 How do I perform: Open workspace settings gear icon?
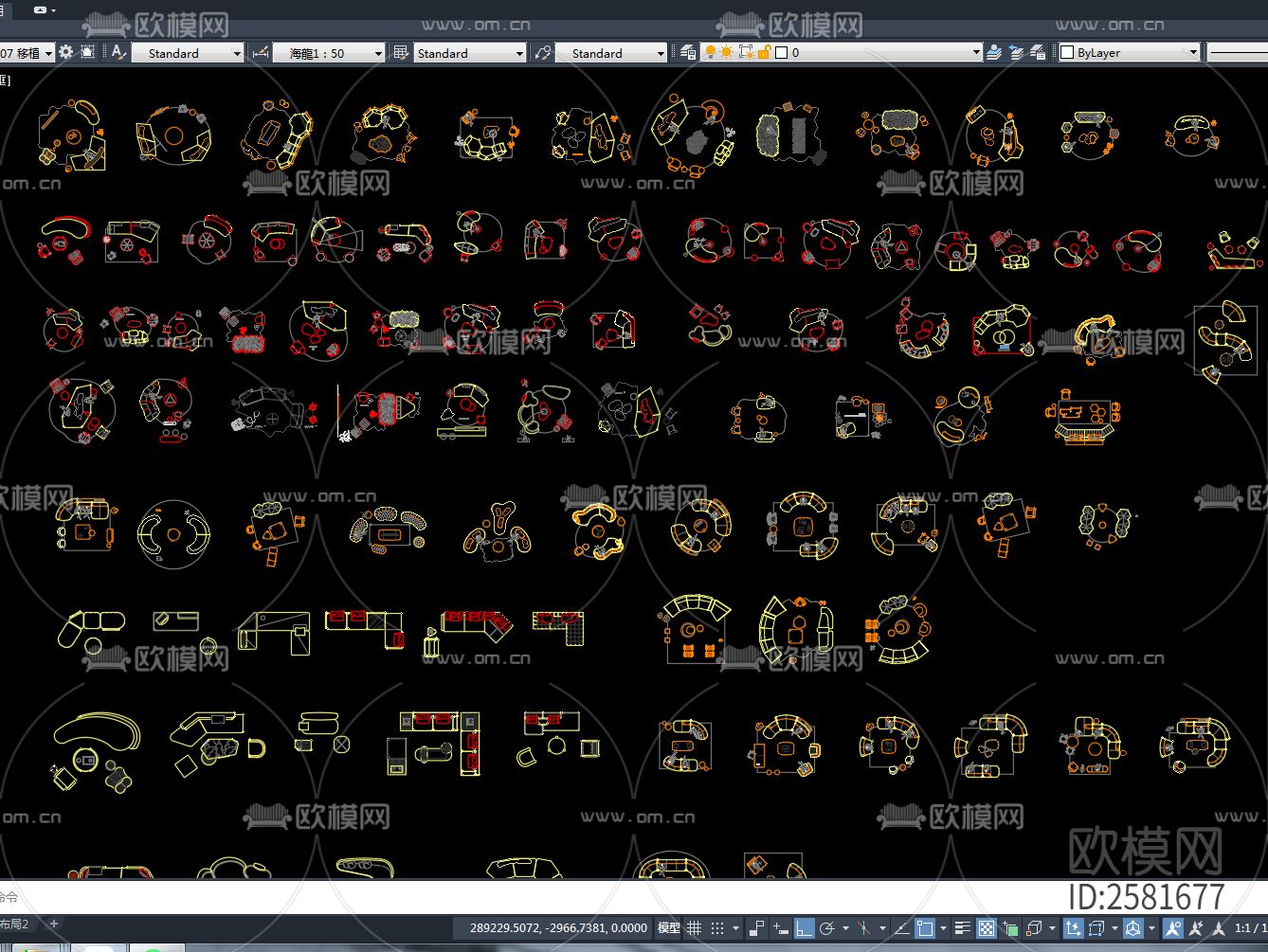click(x=65, y=53)
